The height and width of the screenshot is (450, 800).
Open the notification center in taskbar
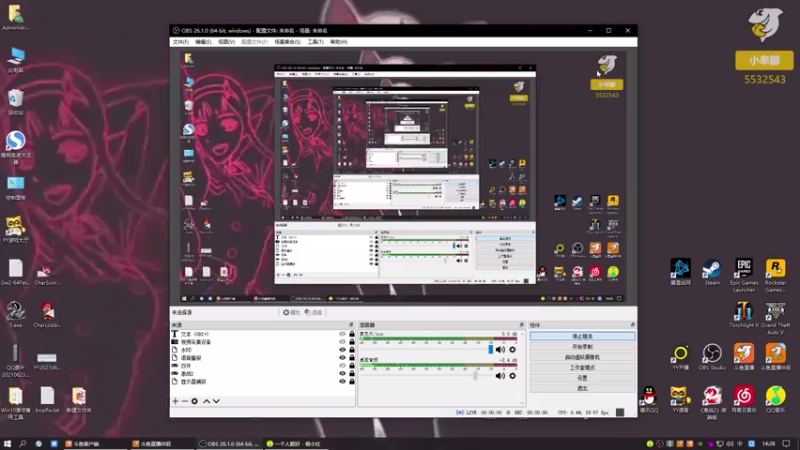coord(787,443)
